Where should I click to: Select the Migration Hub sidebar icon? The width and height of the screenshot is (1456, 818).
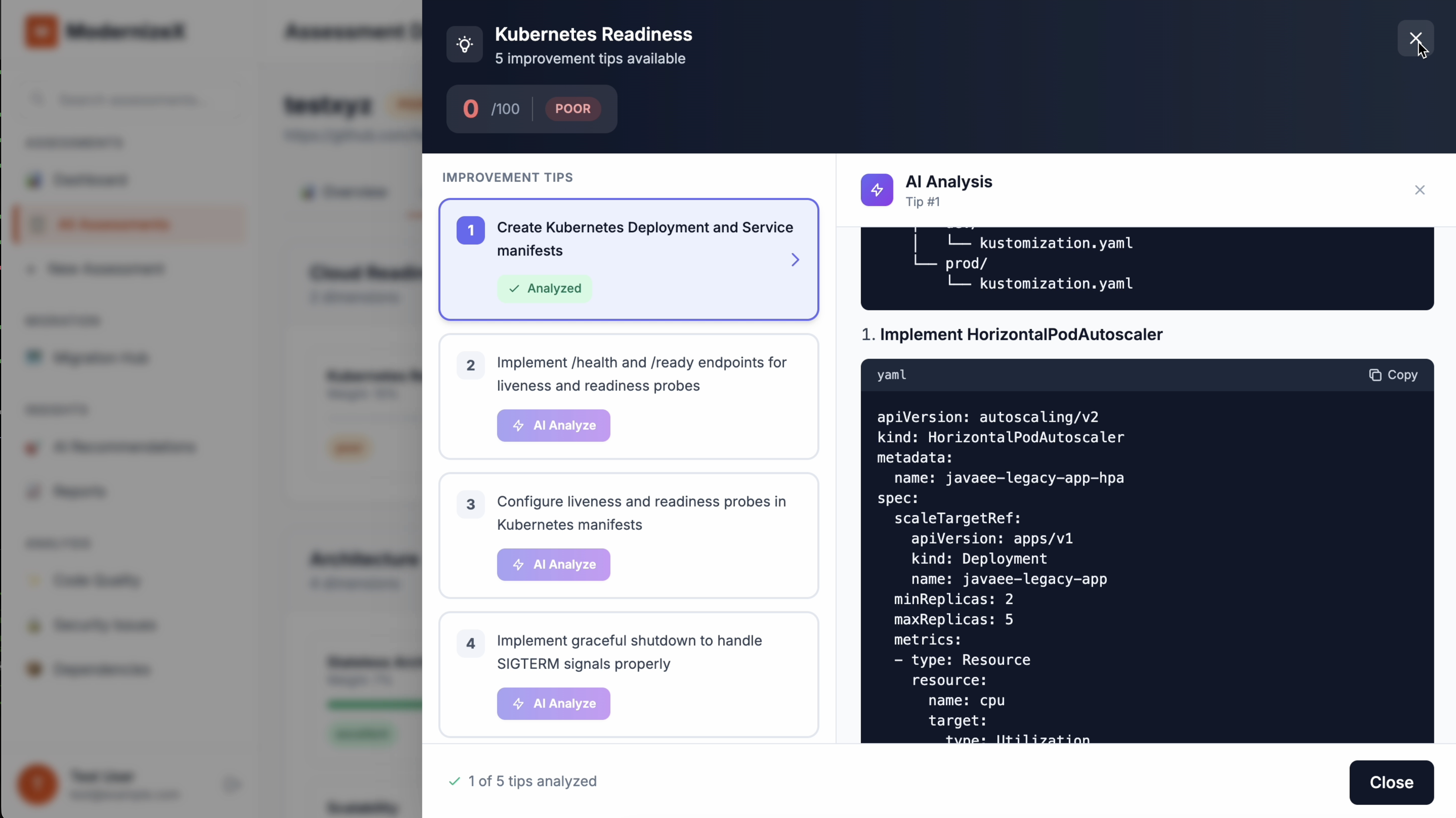[35, 357]
